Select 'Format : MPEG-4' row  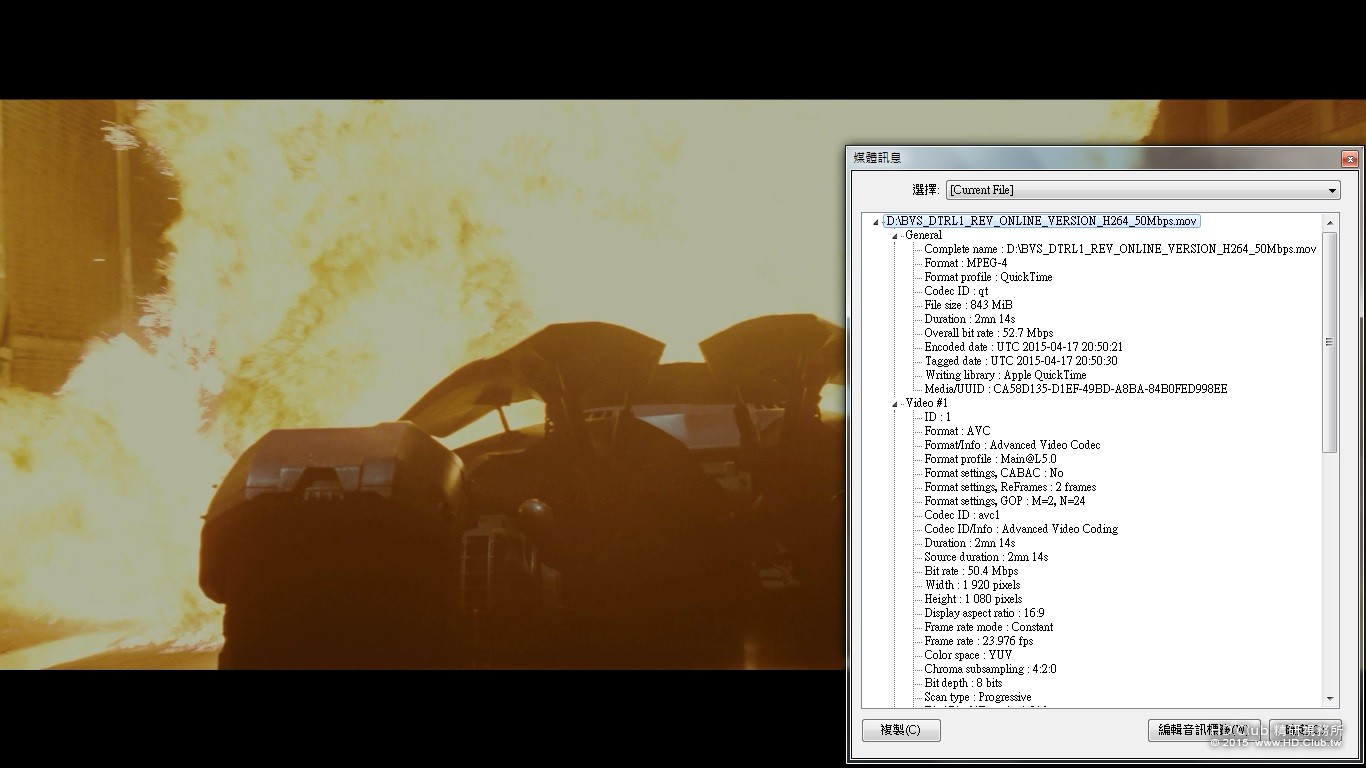[x=965, y=263]
